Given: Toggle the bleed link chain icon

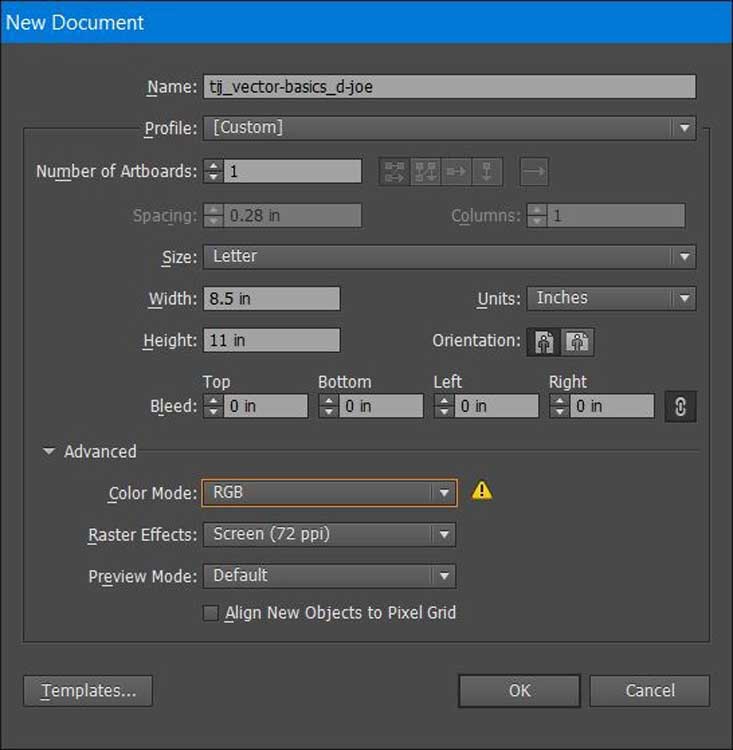Looking at the screenshot, I should tap(680, 406).
